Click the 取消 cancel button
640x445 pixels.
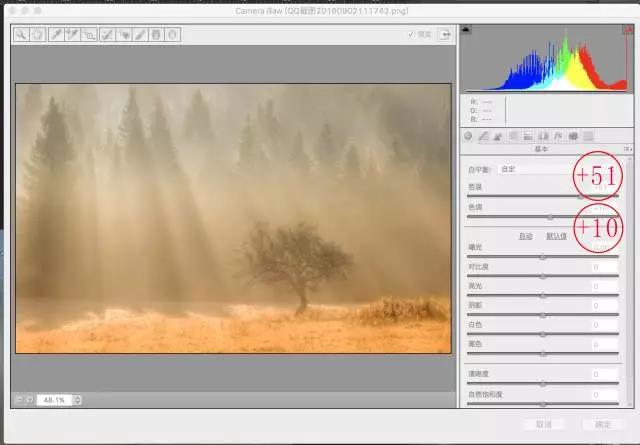point(544,425)
